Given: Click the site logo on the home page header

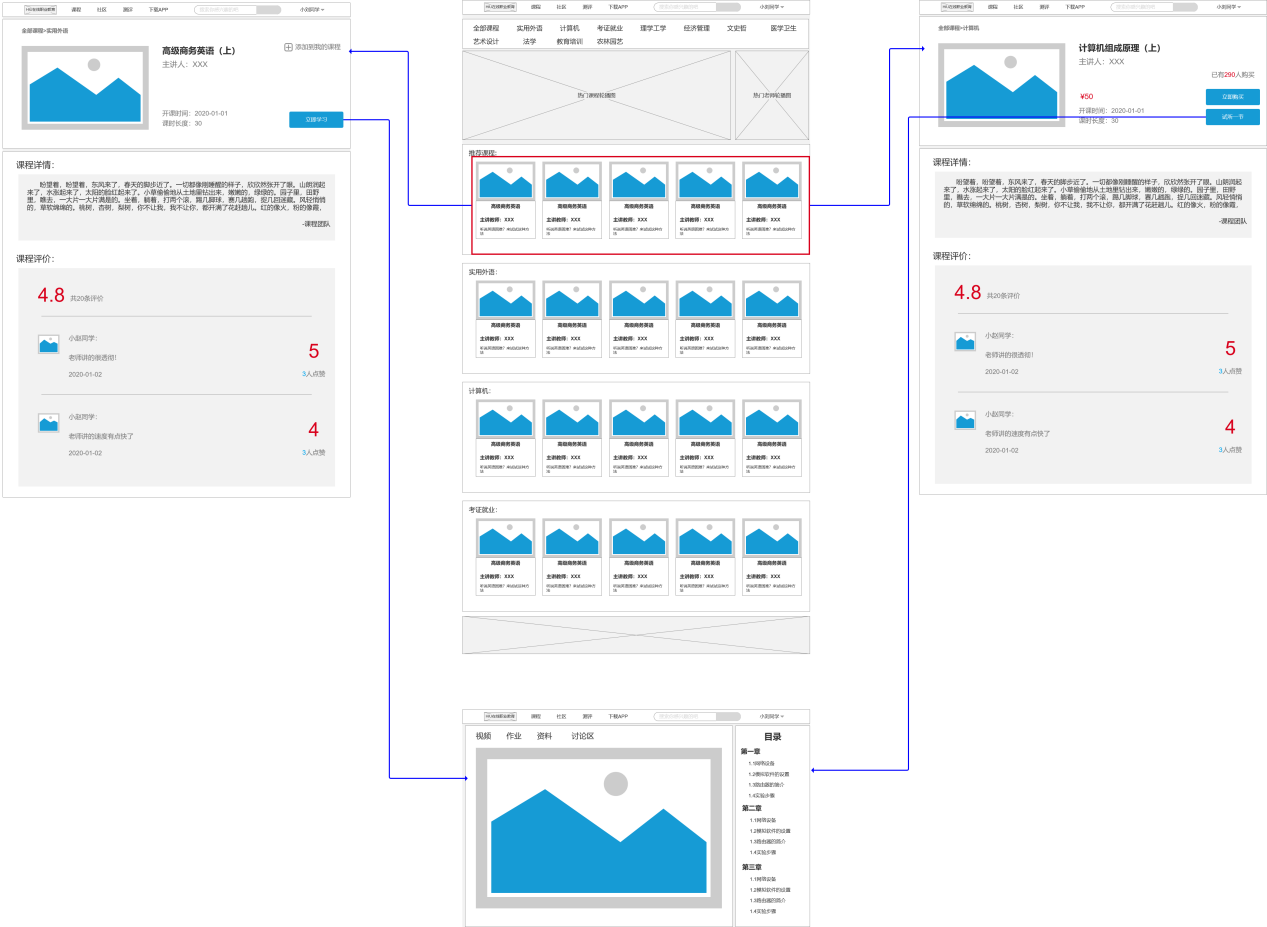Looking at the screenshot, I should coord(500,7).
